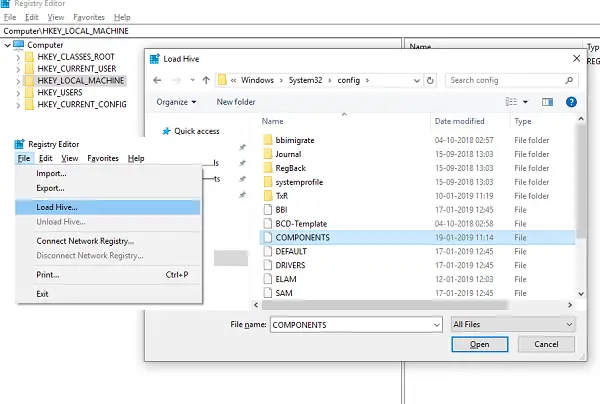Viewport: 600px width, 404px height.
Task: Click the TxR folder icon
Action: click(x=268, y=195)
